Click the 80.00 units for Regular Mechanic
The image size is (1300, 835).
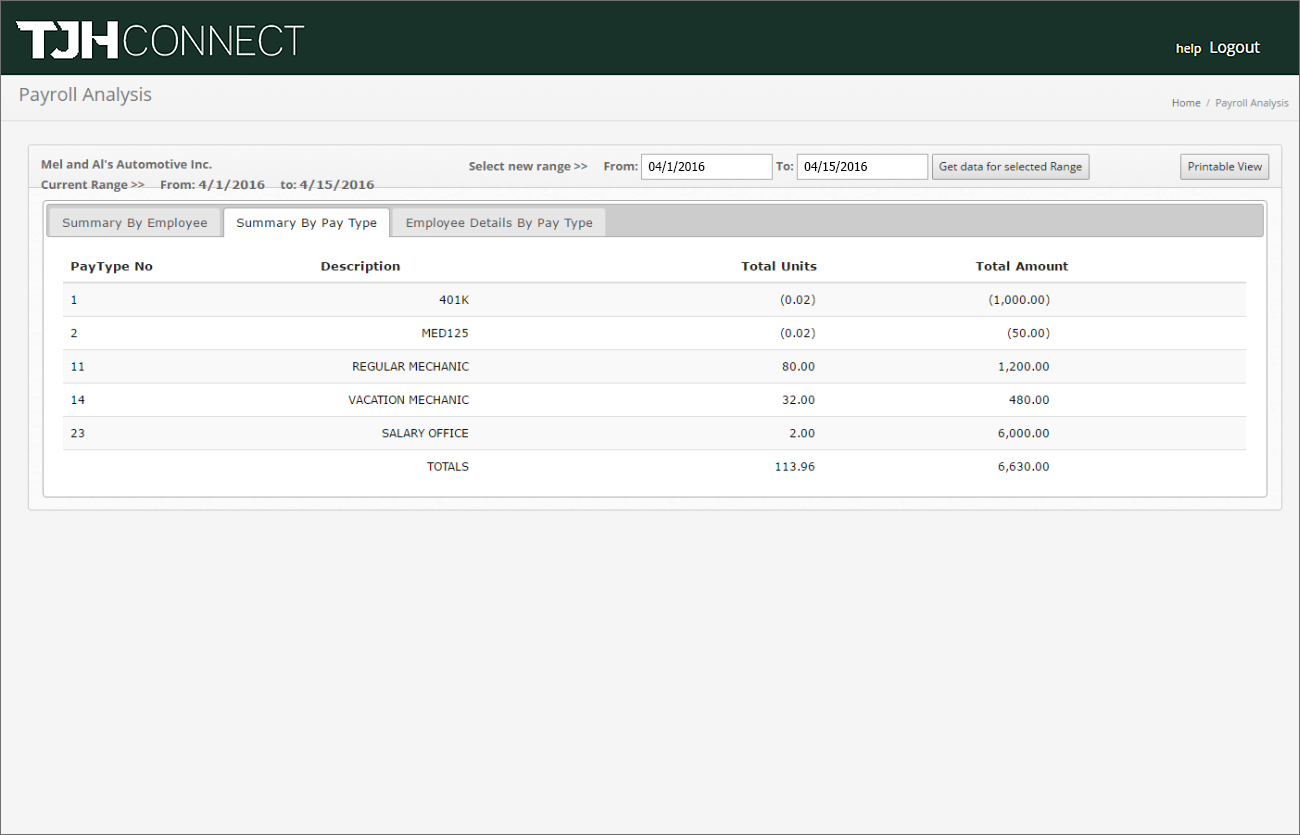(x=798, y=367)
